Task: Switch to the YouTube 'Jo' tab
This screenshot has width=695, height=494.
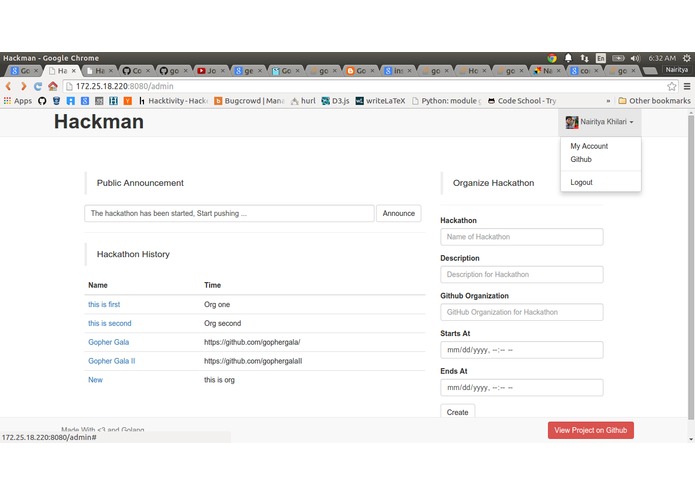Action: click(x=210, y=70)
